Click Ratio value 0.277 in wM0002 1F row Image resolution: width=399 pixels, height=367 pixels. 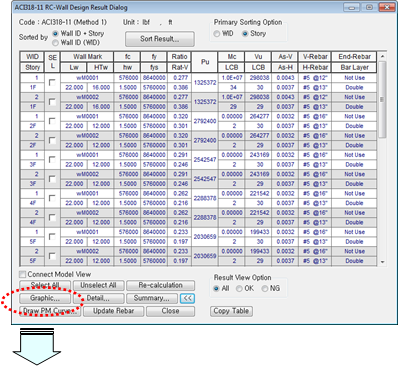click(180, 97)
